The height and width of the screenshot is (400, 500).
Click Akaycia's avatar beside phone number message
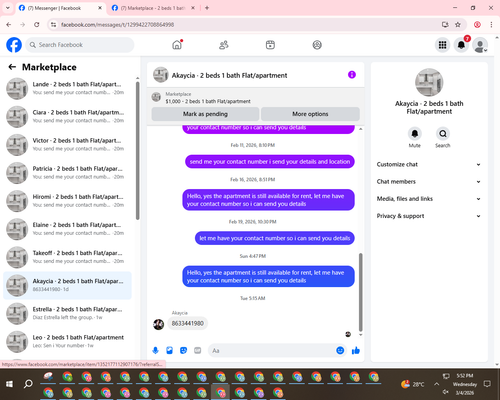[158, 324]
